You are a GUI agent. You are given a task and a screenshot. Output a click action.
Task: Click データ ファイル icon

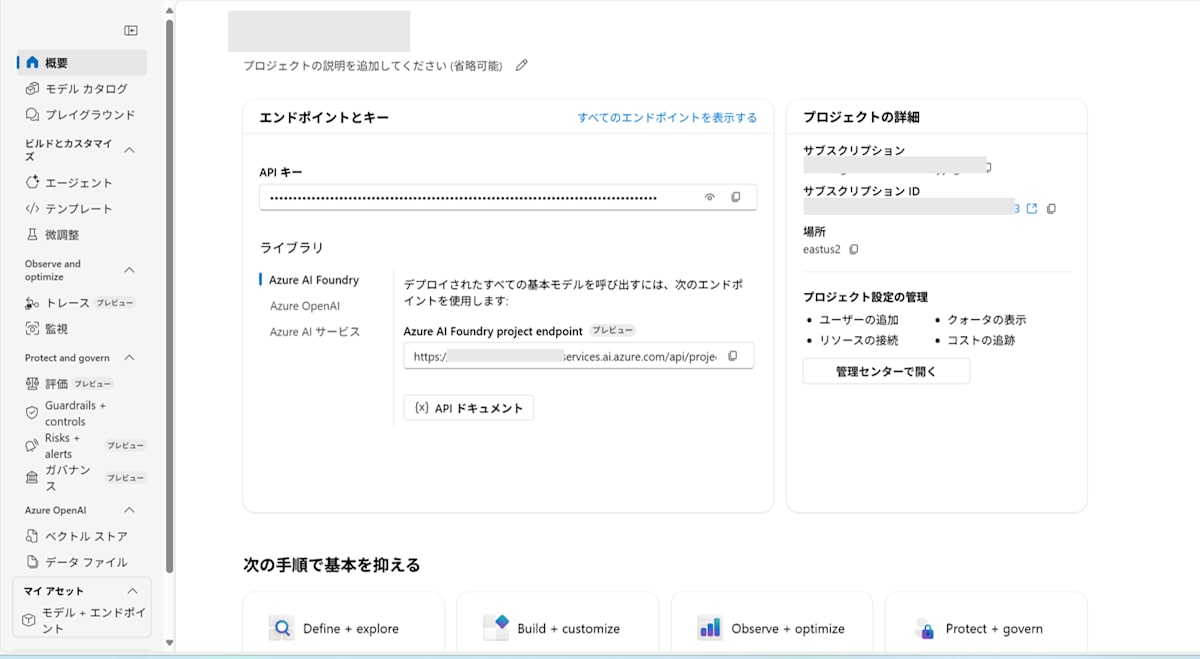click(32, 562)
